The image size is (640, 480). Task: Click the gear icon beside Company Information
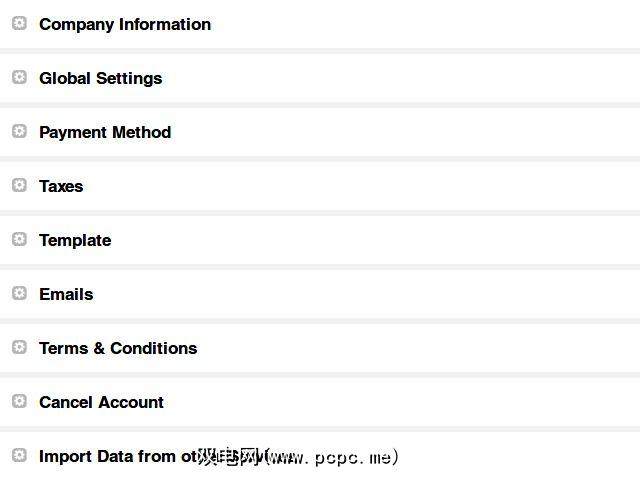pyautogui.click(x=19, y=23)
